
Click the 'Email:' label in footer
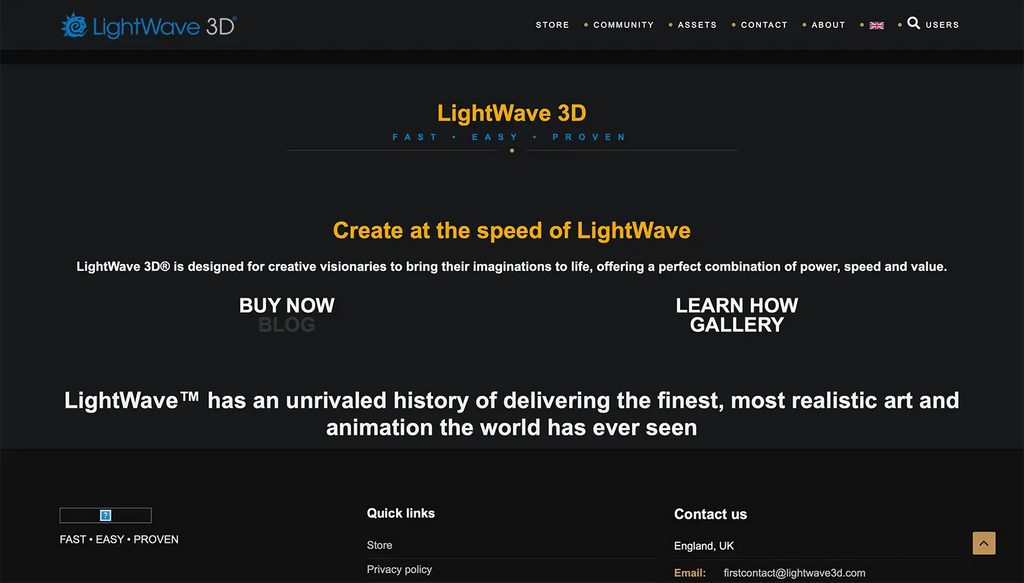coord(690,573)
